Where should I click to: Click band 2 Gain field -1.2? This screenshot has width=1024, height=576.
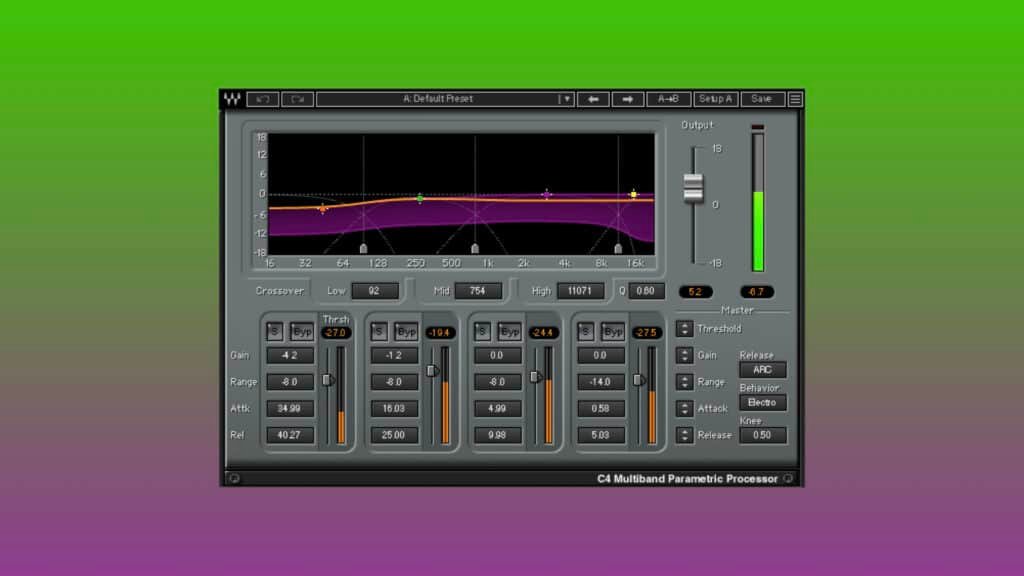[x=394, y=355]
